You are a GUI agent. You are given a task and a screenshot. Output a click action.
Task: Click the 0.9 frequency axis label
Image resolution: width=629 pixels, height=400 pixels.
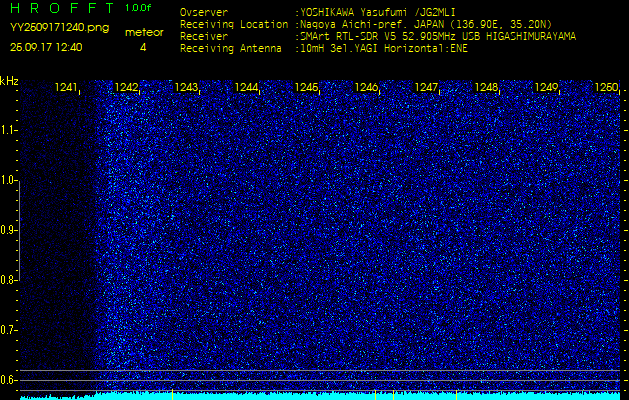tap(7, 230)
